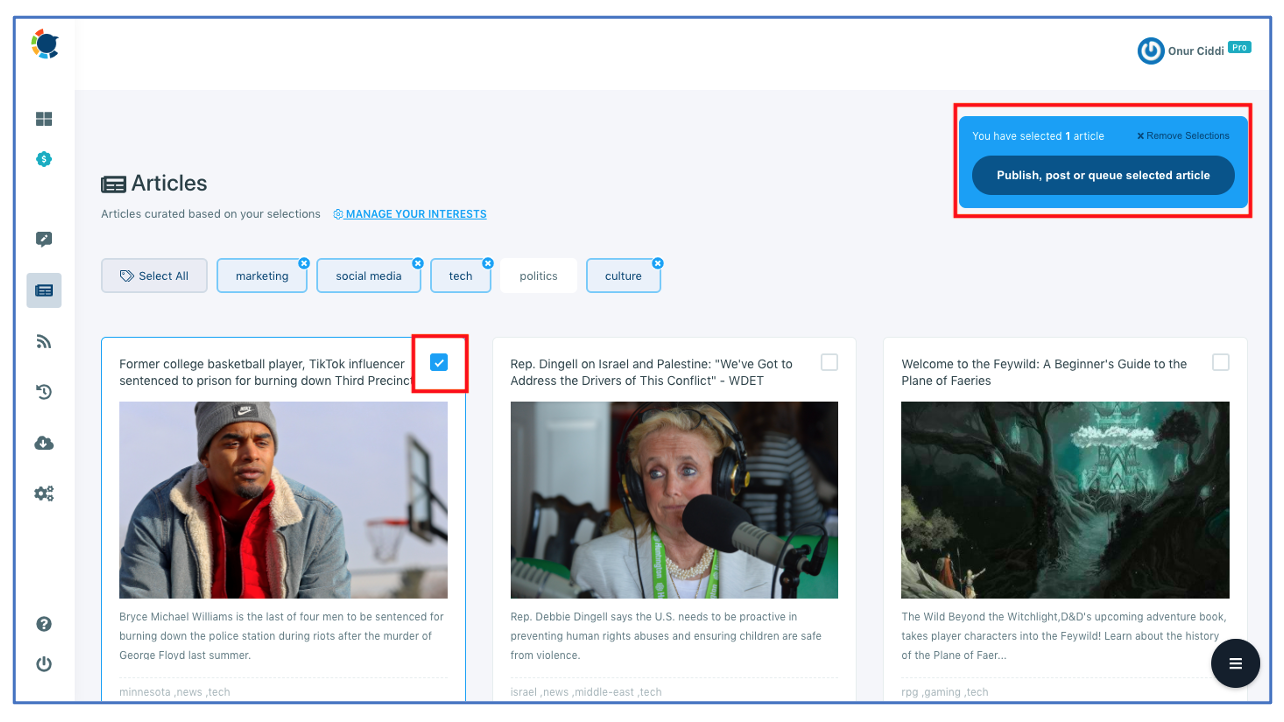Click the 'Bryce Michael Williams' article description

(x=281, y=636)
